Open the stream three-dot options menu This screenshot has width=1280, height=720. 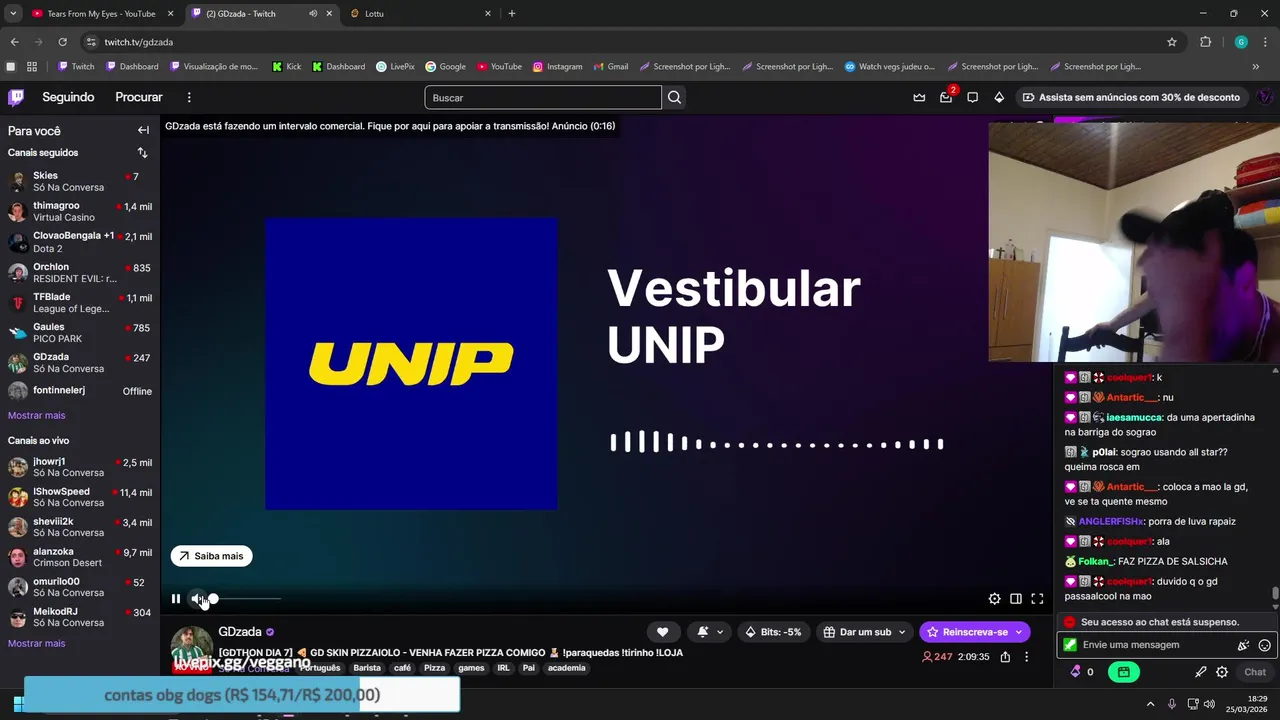(1026, 657)
